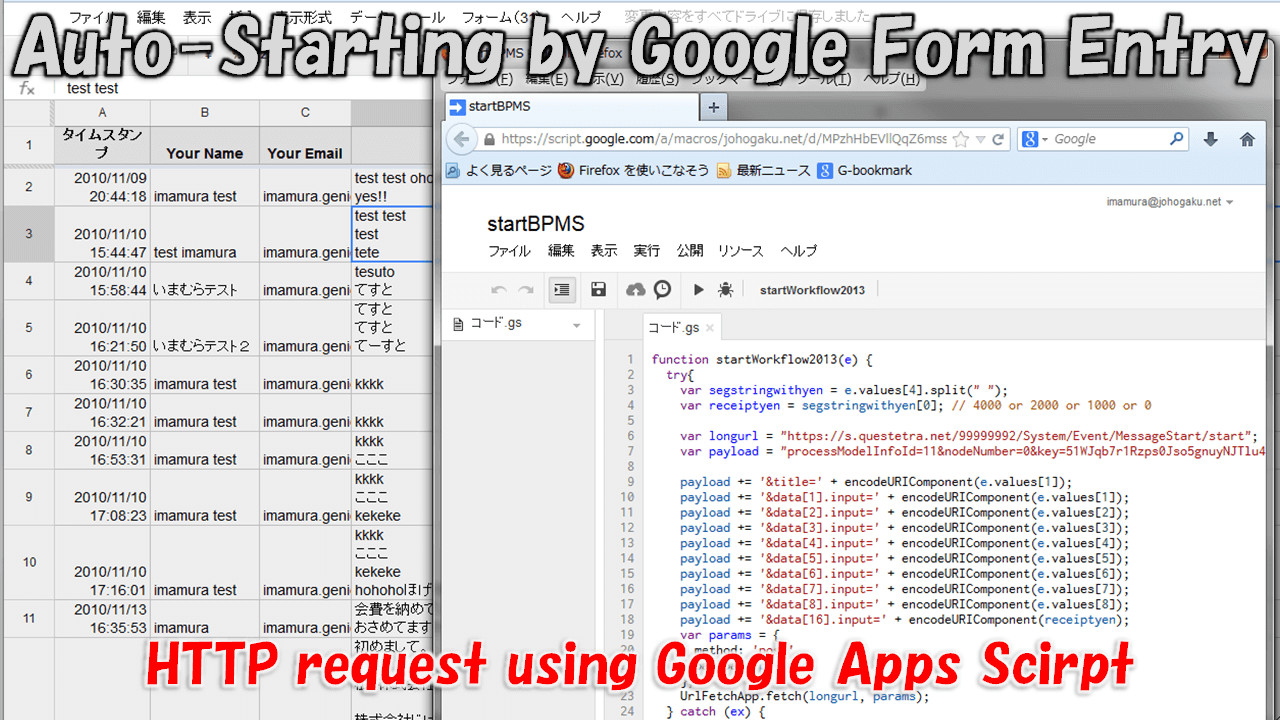Close the コード.gs editor tab
This screenshot has height=720, width=1280.
(x=710, y=327)
